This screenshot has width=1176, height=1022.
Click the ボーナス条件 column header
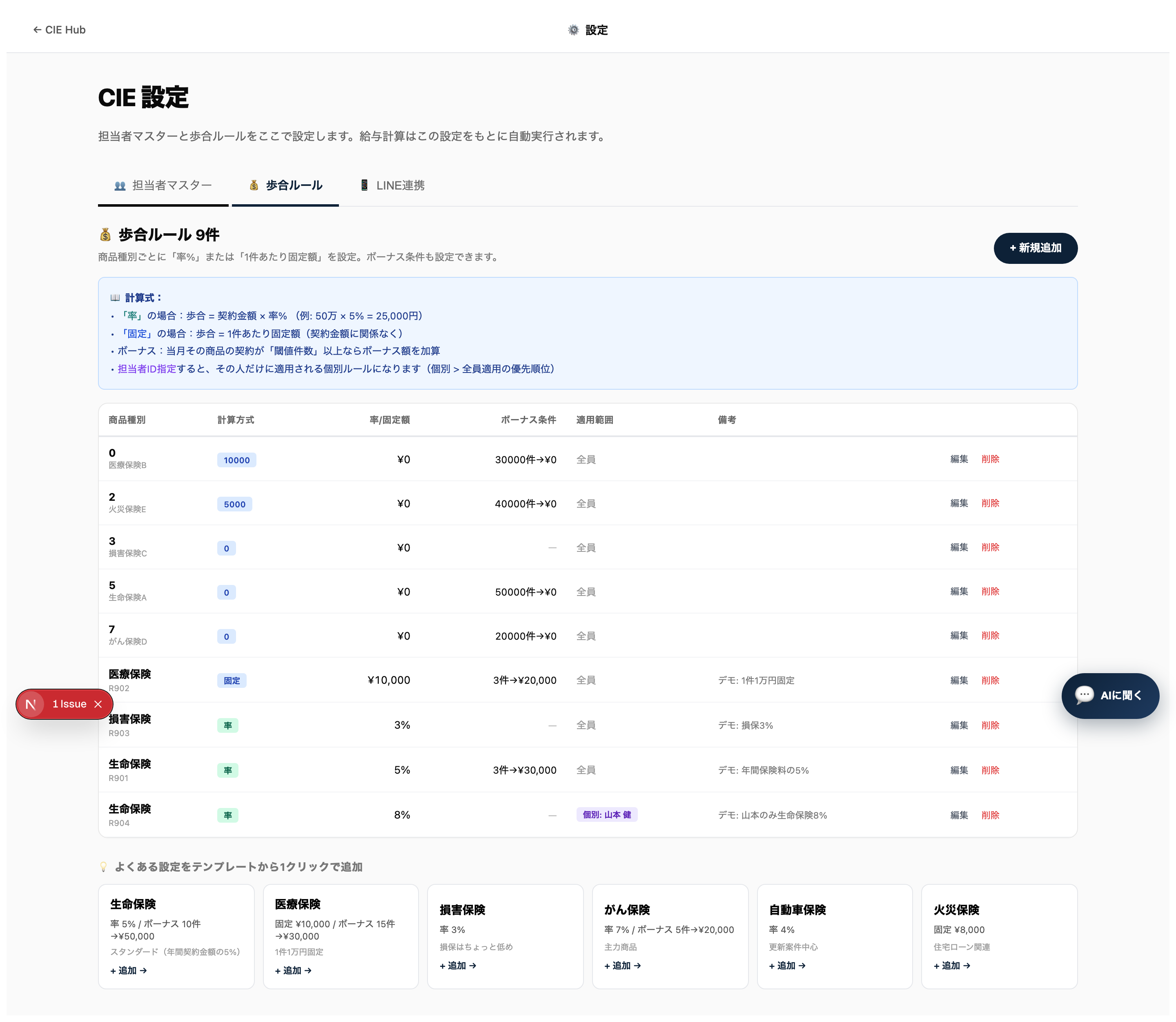tap(528, 420)
